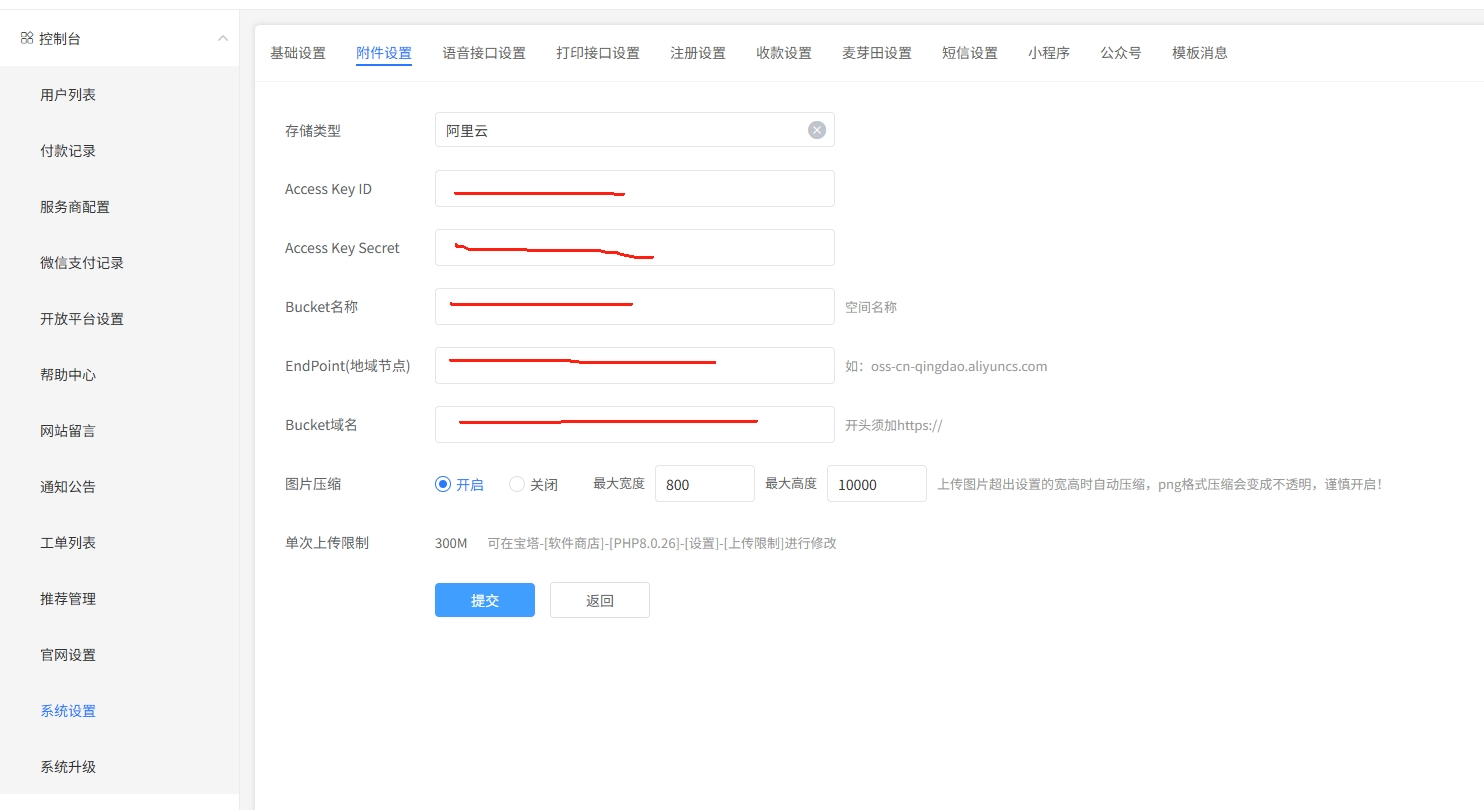Screen dimensions: 1484x810
Task: Switch to the 基础设置 tab
Action: (x=298, y=53)
